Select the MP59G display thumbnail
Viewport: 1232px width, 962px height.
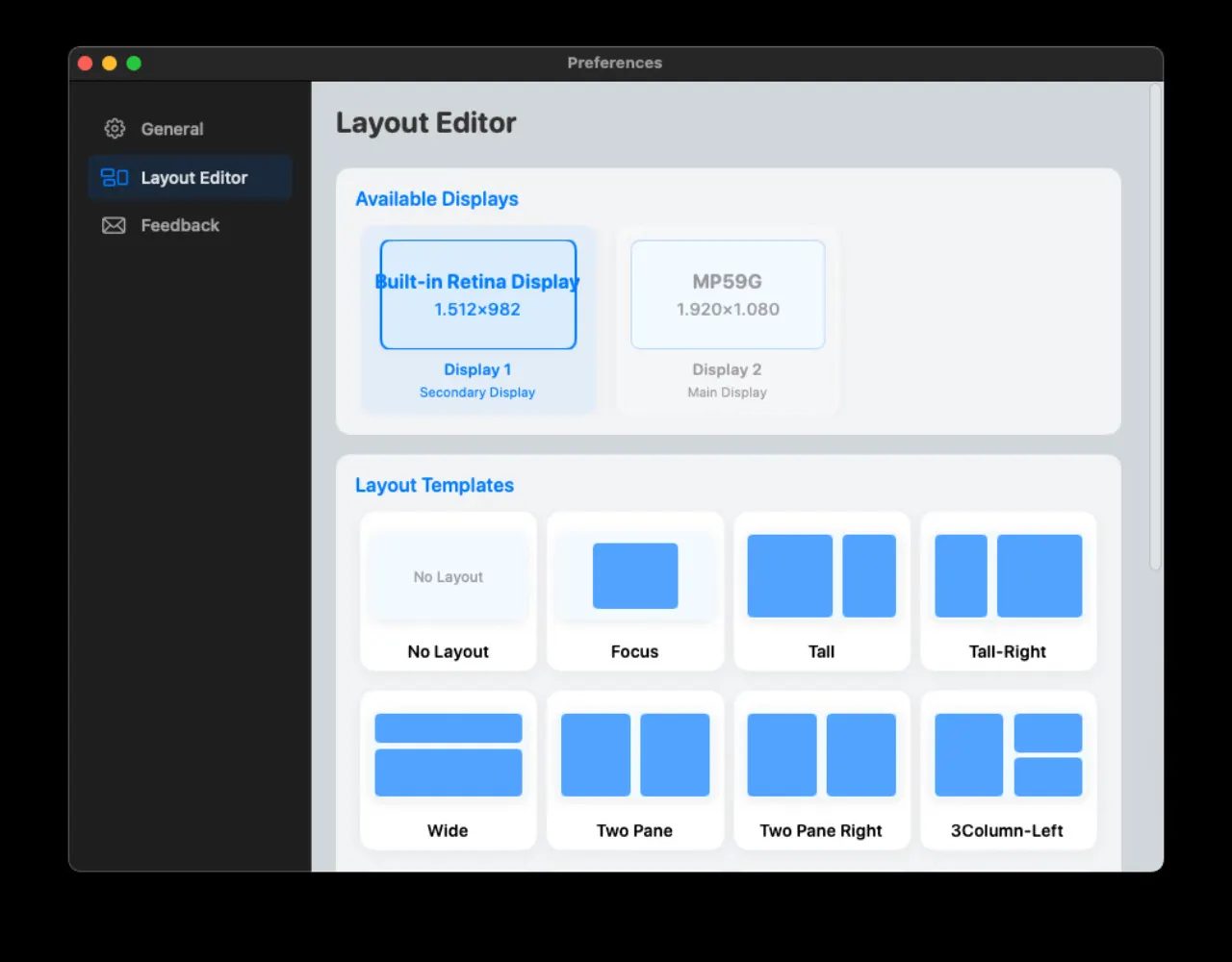point(728,294)
